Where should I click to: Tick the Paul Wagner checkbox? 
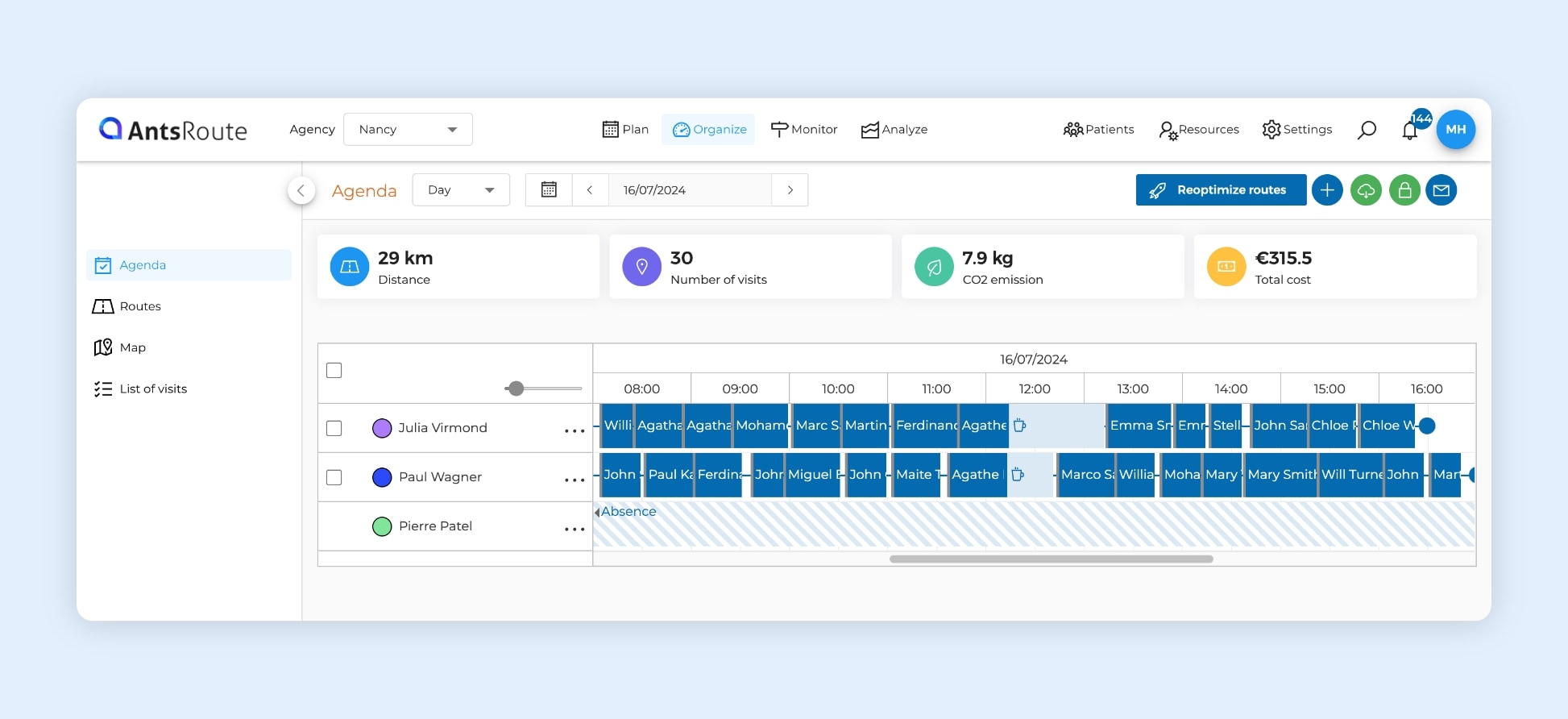click(x=334, y=477)
